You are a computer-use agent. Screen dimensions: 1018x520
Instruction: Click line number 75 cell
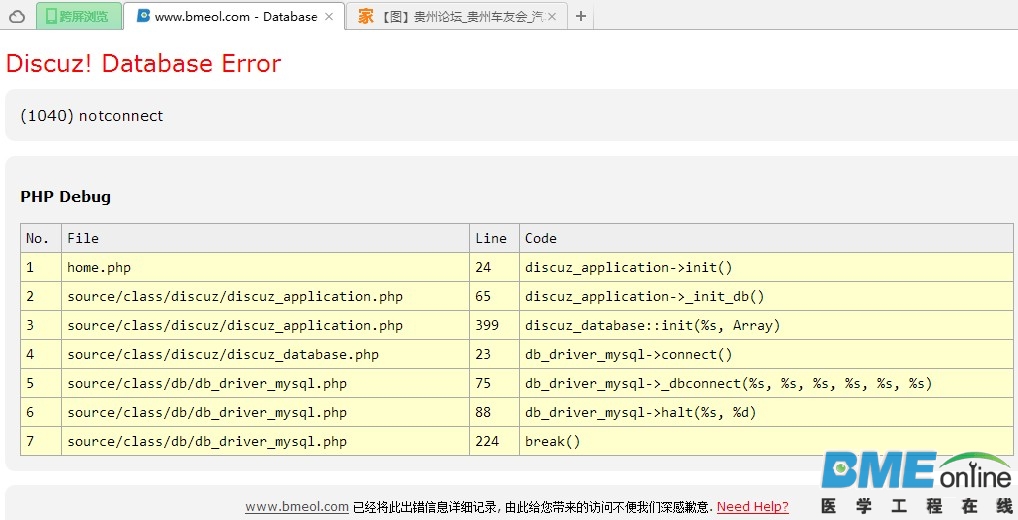[494, 384]
